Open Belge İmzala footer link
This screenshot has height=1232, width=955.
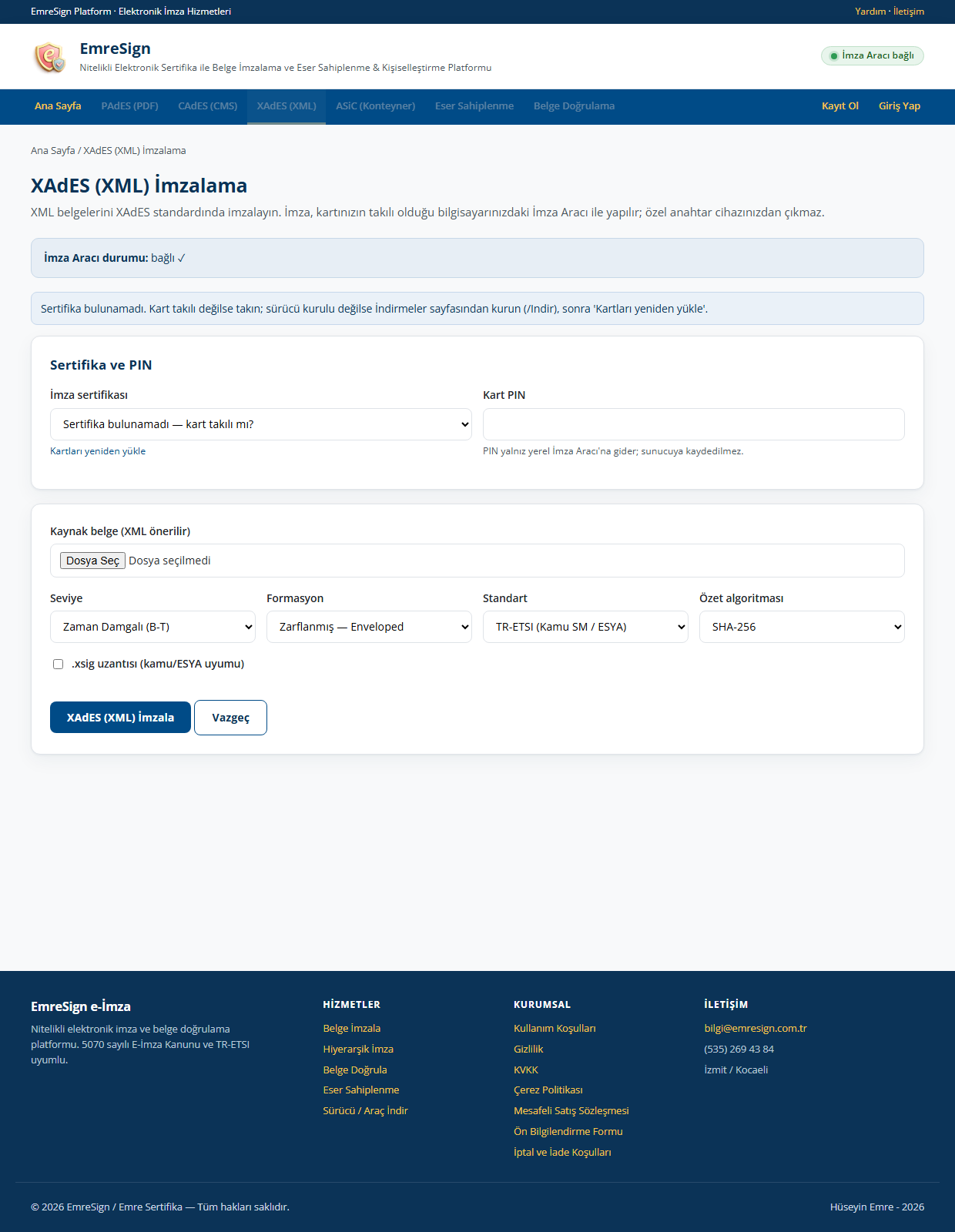tap(352, 1029)
